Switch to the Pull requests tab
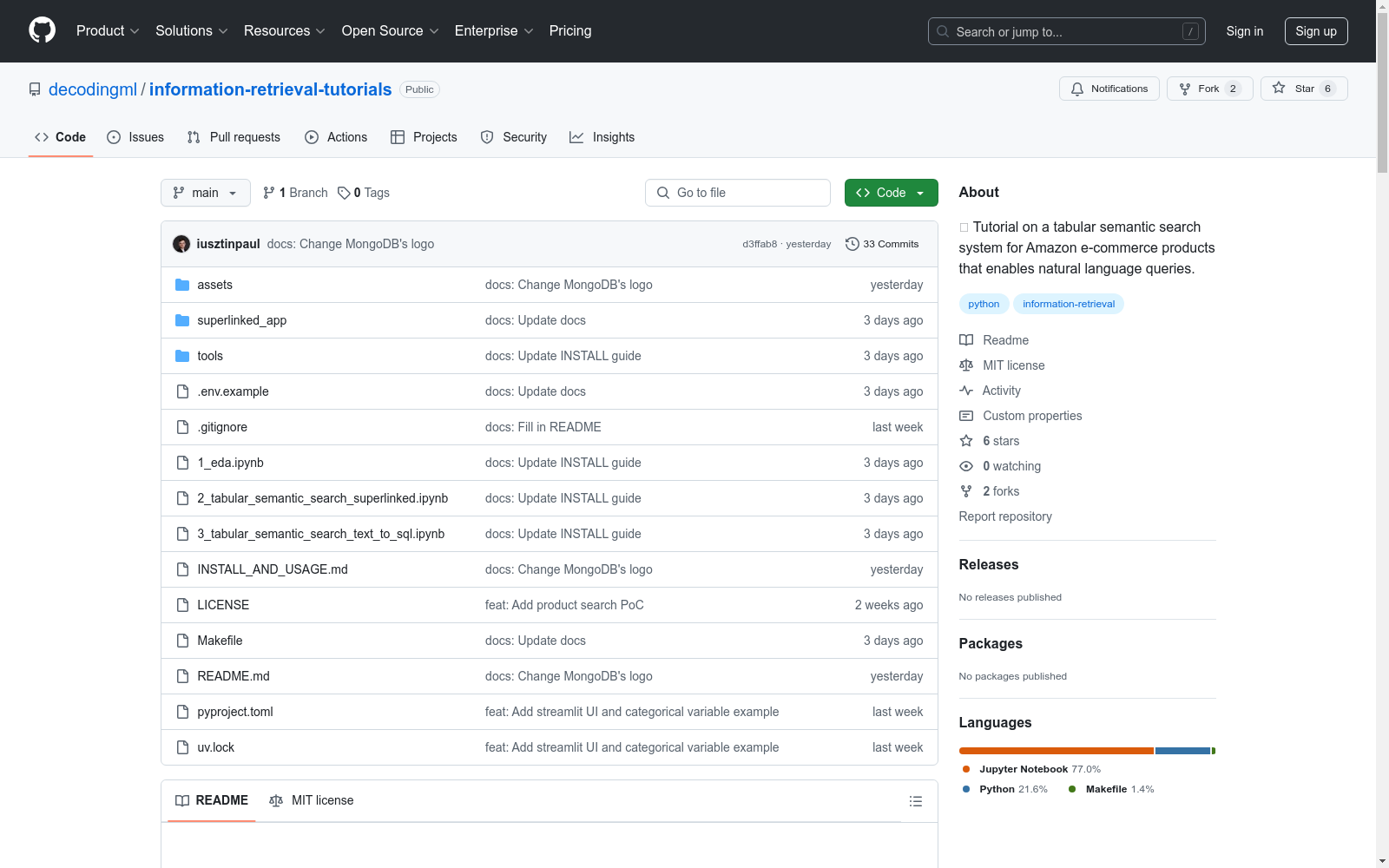 click(x=234, y=137)
